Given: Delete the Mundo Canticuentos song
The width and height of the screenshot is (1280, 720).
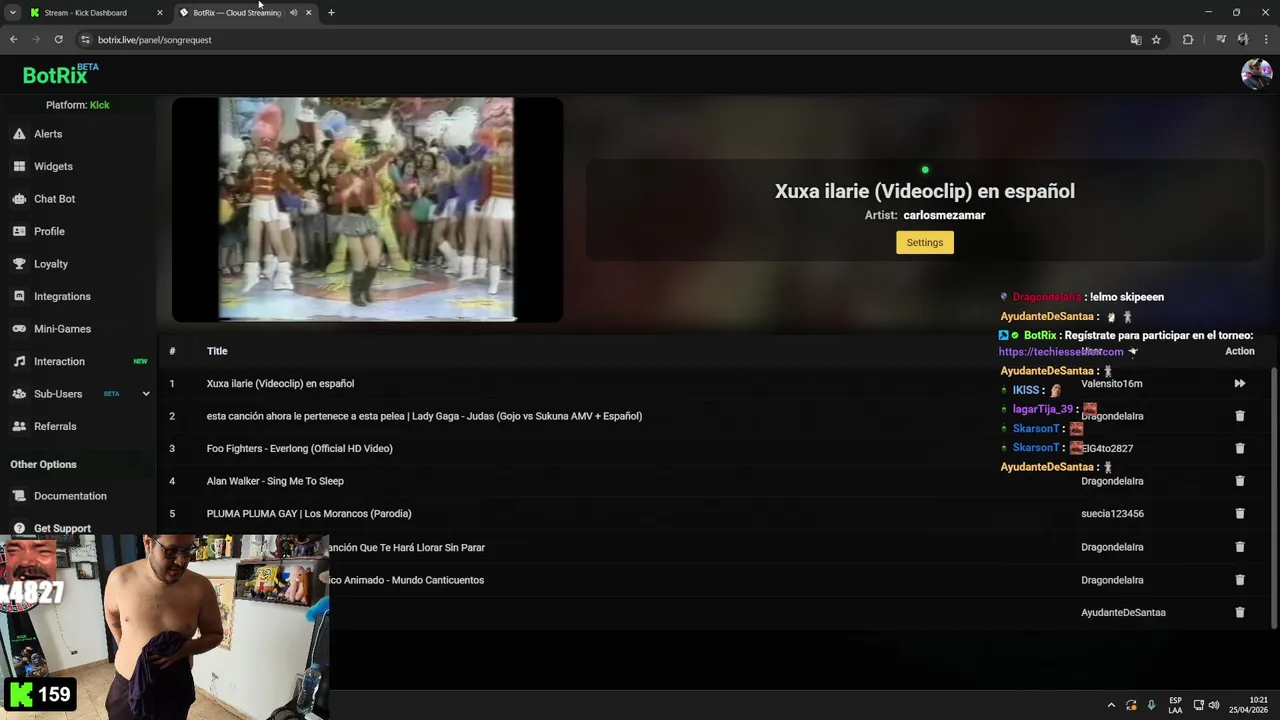Looking at the screenshot, I should pos(1240,580).
